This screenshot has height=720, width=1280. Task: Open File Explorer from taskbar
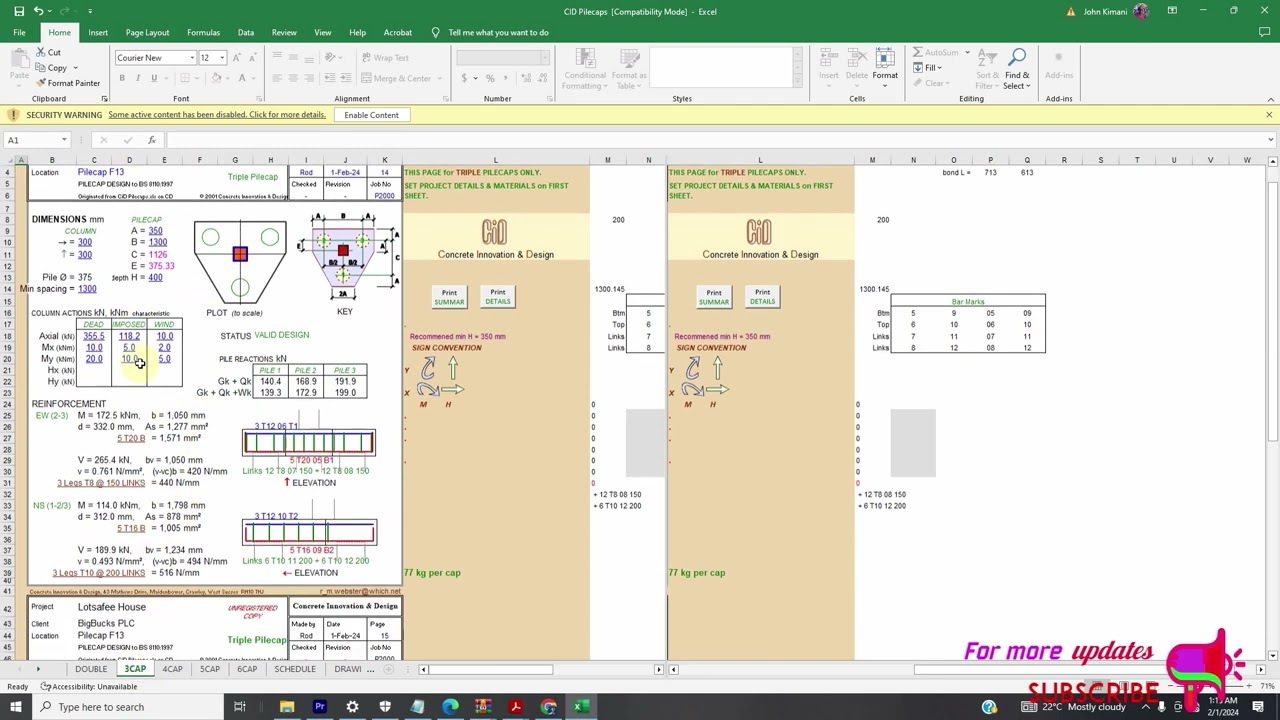[287, 707]
